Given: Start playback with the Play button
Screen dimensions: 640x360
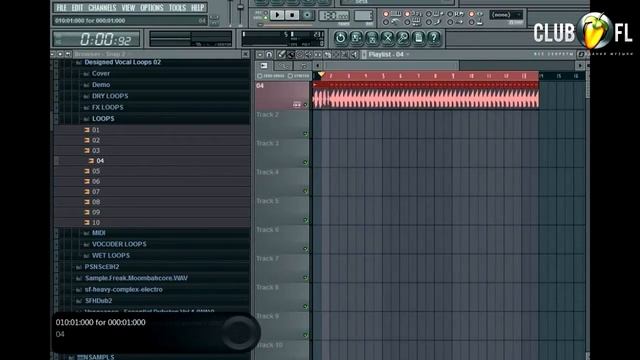Looking at the screenshot, I should coord(277,15).
